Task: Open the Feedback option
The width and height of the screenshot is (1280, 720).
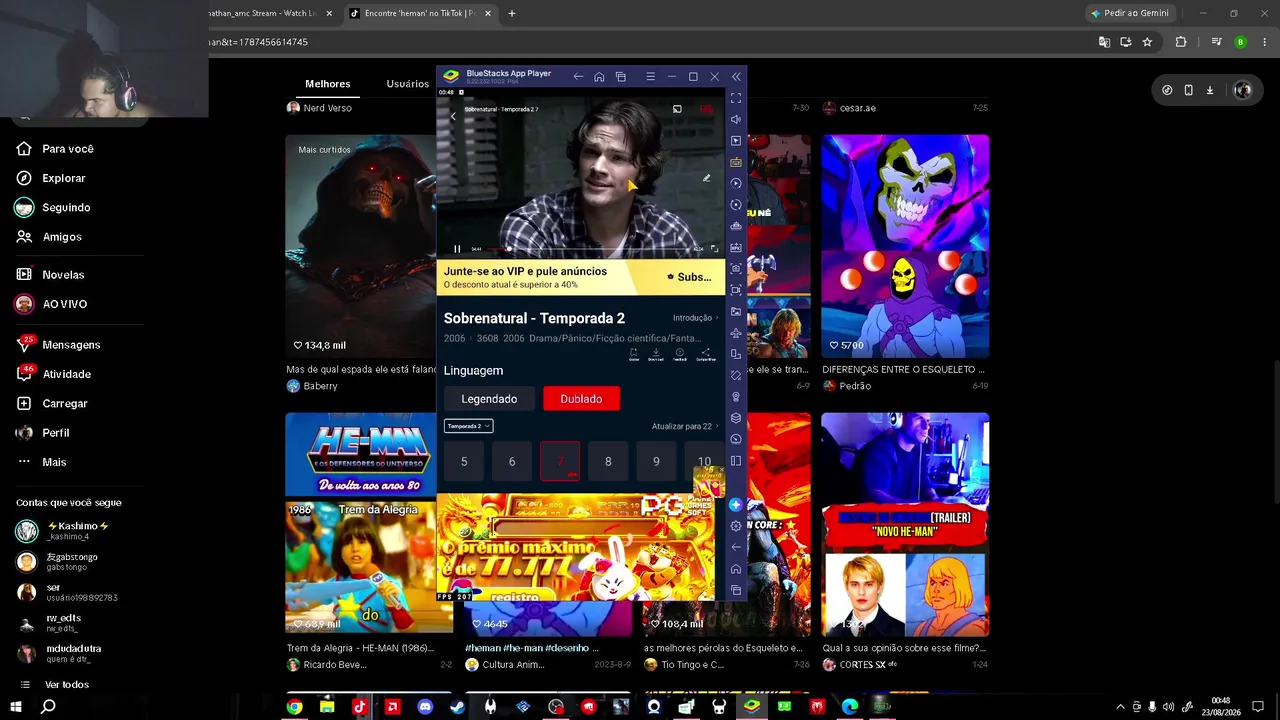Action: coord(680,354)
